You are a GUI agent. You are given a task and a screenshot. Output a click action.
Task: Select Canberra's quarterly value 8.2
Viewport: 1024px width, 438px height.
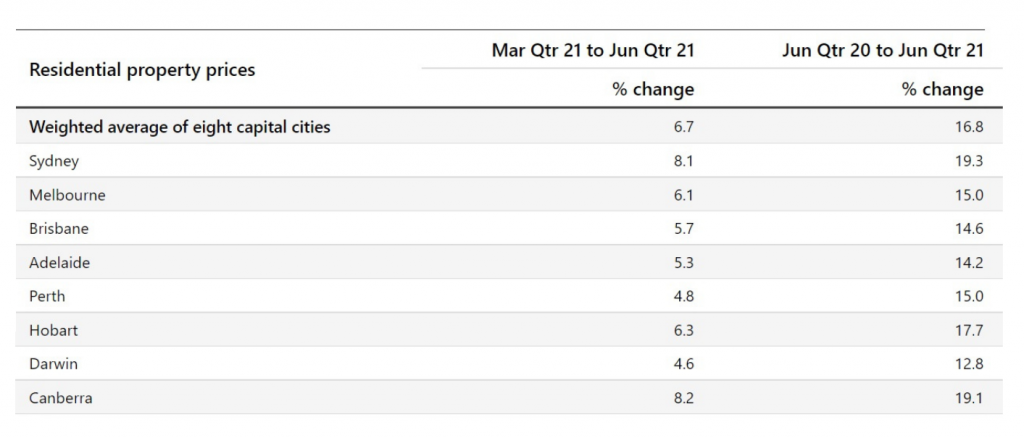point(684,398)
